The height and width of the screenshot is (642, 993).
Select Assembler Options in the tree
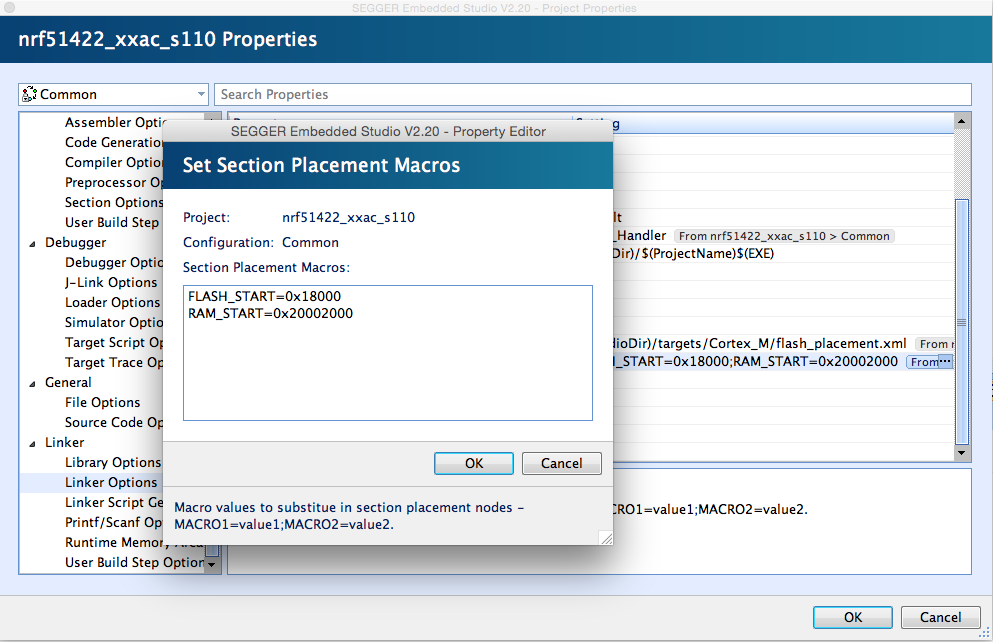[x=115, y=122]
